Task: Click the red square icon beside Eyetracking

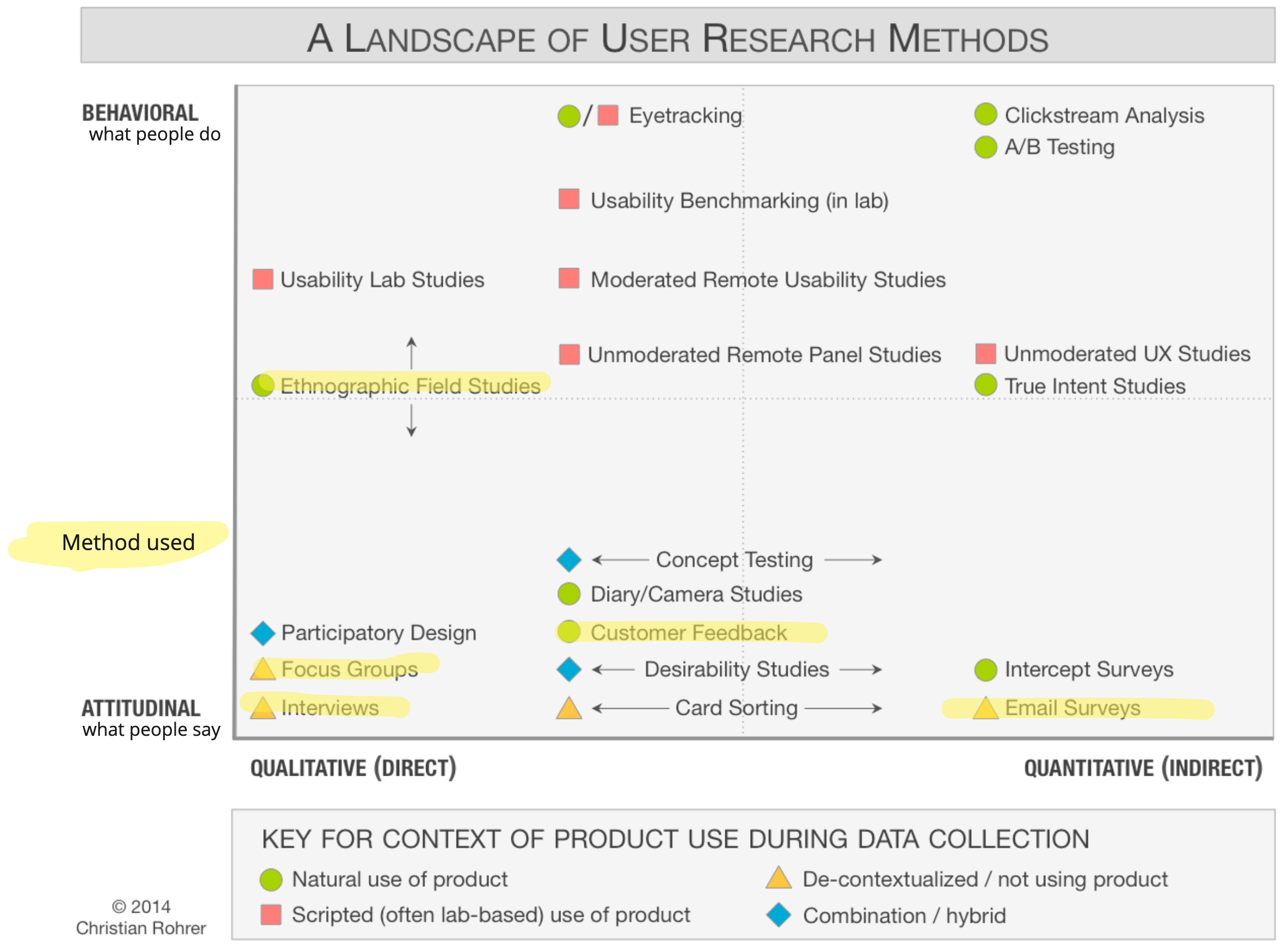Action: click(608, 115)
